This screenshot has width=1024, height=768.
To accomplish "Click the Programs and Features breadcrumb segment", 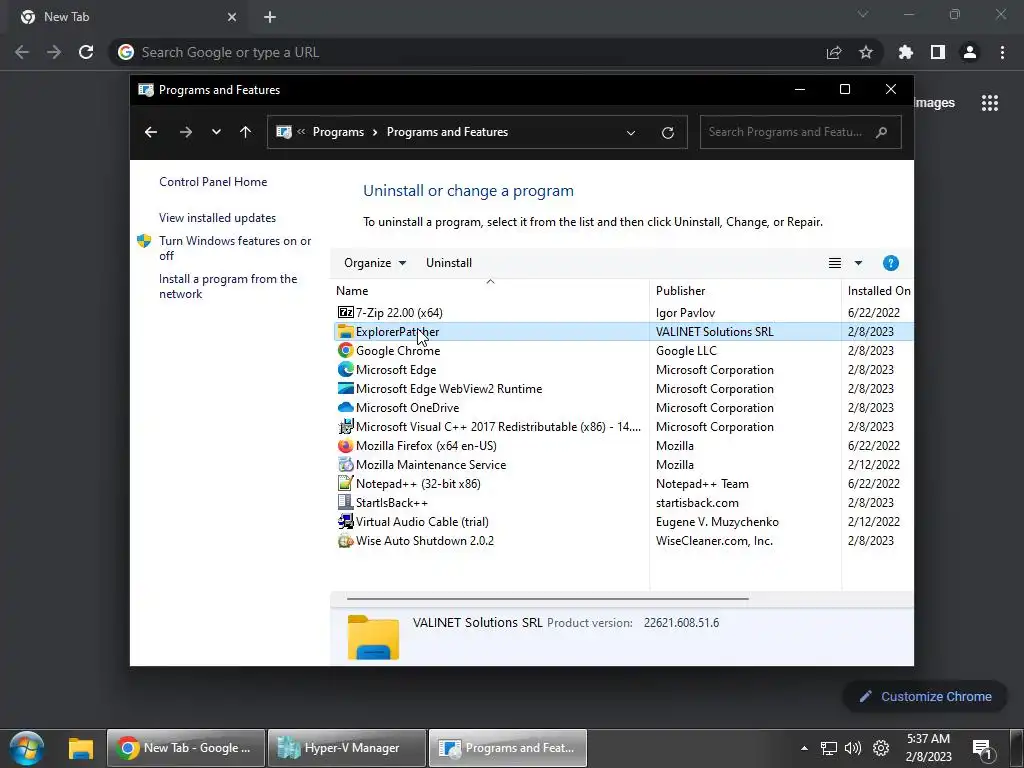I will [x=447, y=132].
